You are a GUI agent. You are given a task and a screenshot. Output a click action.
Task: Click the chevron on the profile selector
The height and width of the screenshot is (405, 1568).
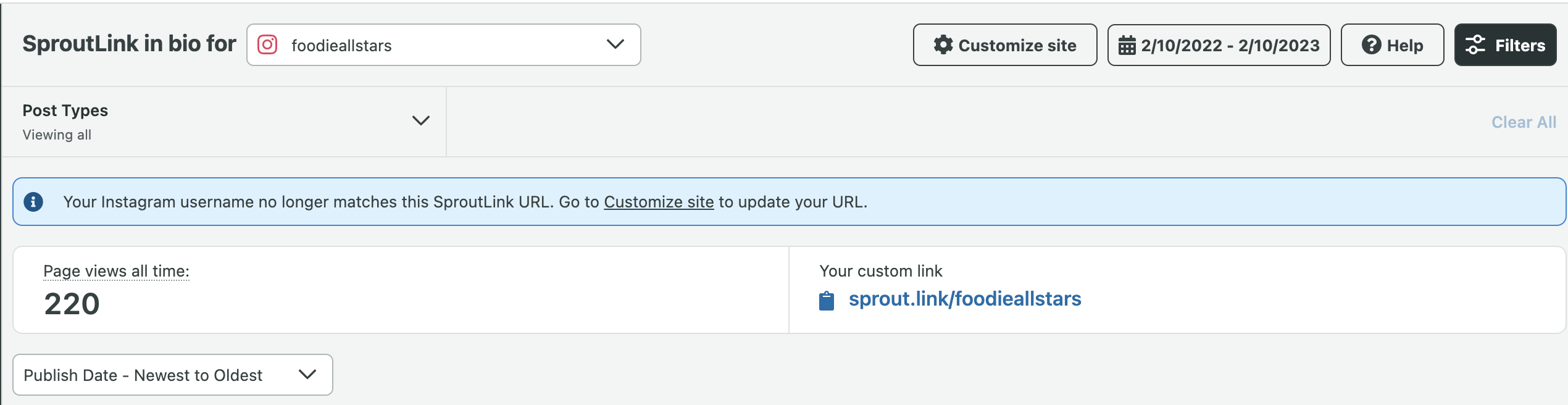[x=613, y=44]
